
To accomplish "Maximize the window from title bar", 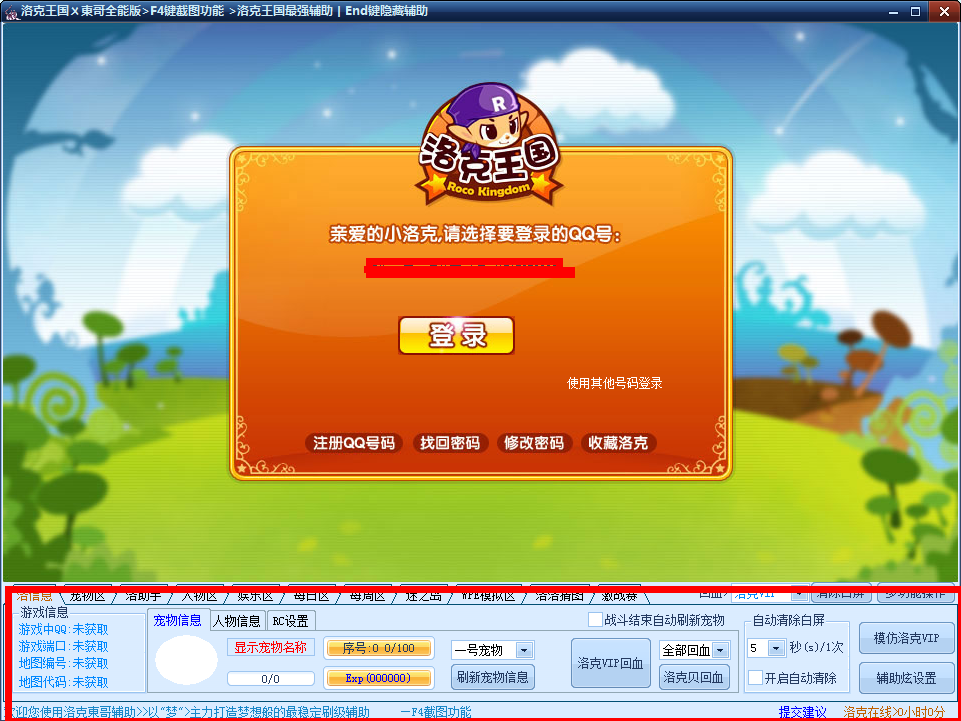I will click(916, 11).
